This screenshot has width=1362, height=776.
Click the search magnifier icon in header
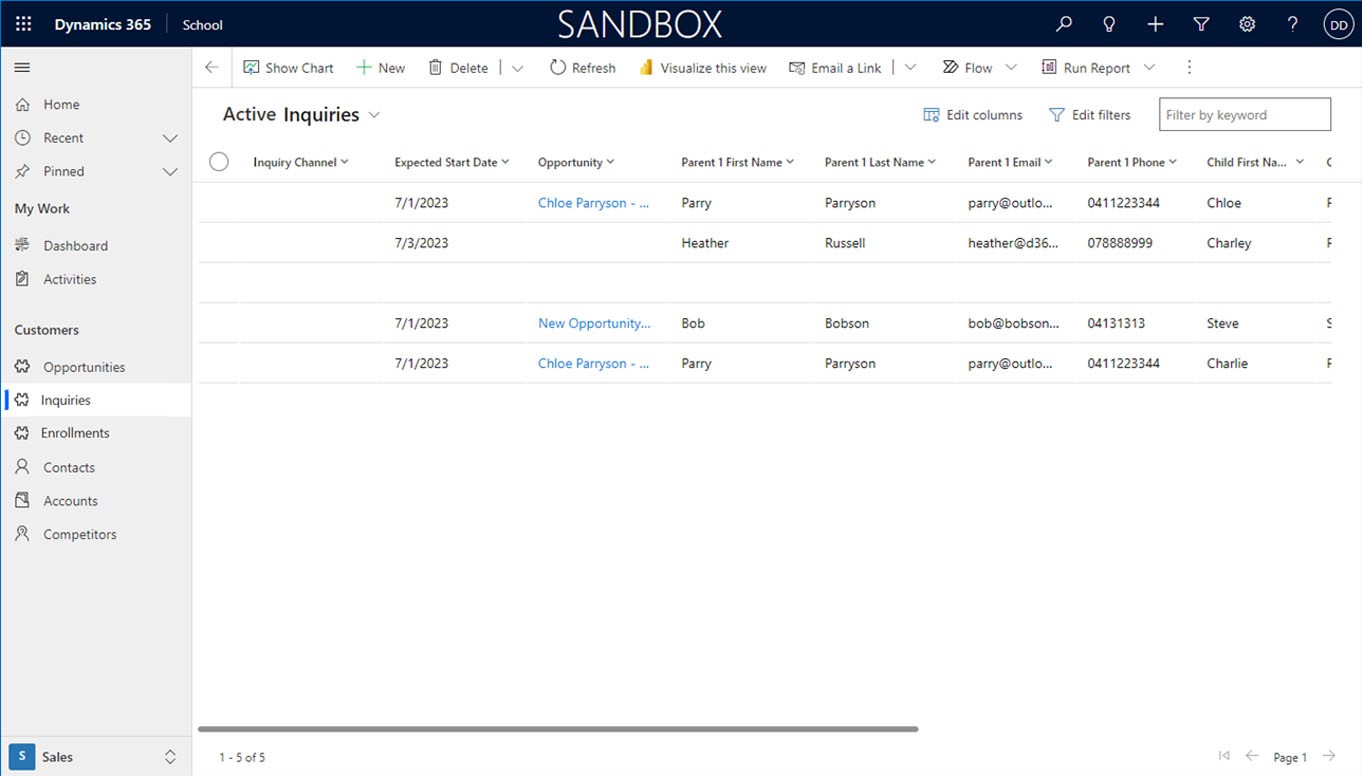[1064, 25]
